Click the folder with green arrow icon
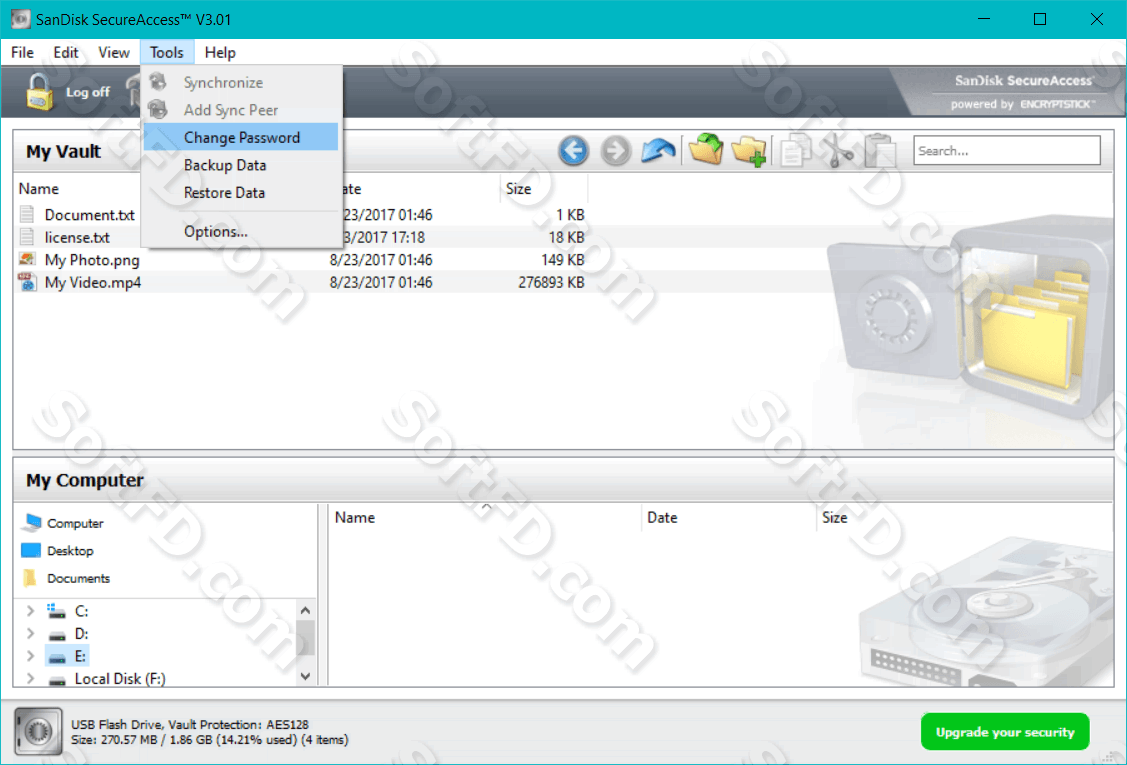 click(x=706, y=150)
